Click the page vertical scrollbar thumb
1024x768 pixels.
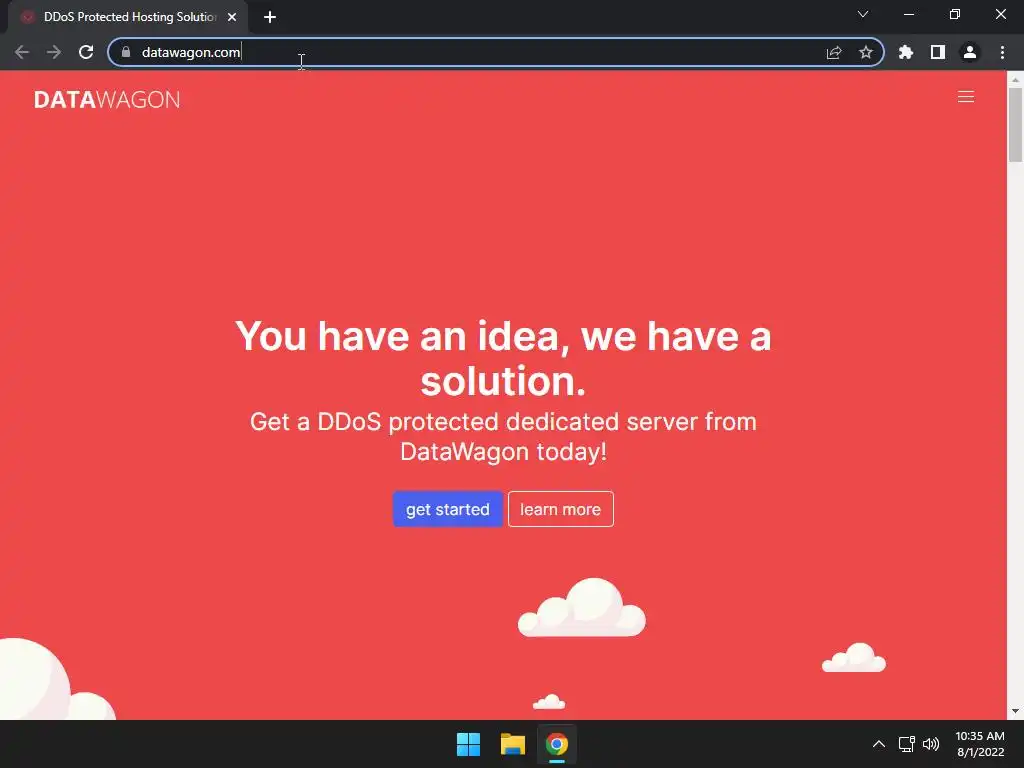pos(1015,124)
